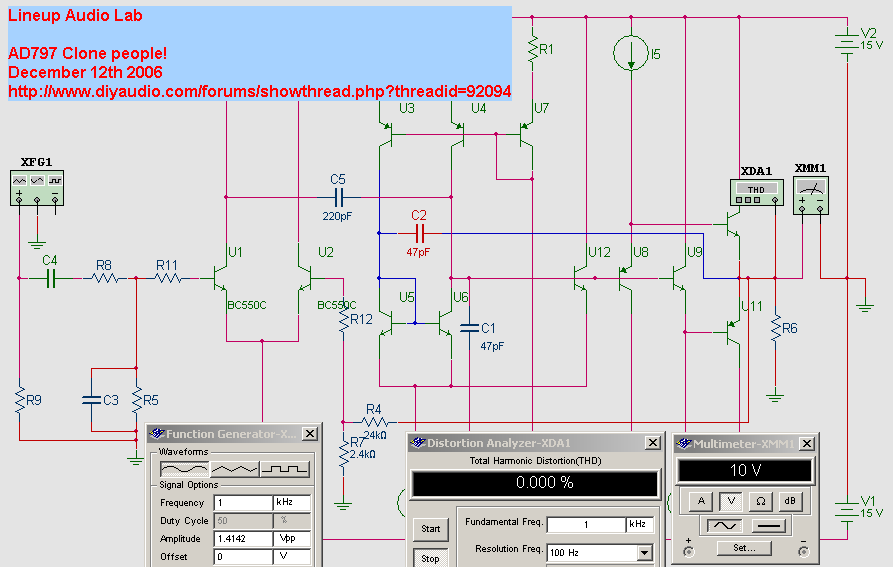Select triangle waveform in Function Generator

coord(235,470)
